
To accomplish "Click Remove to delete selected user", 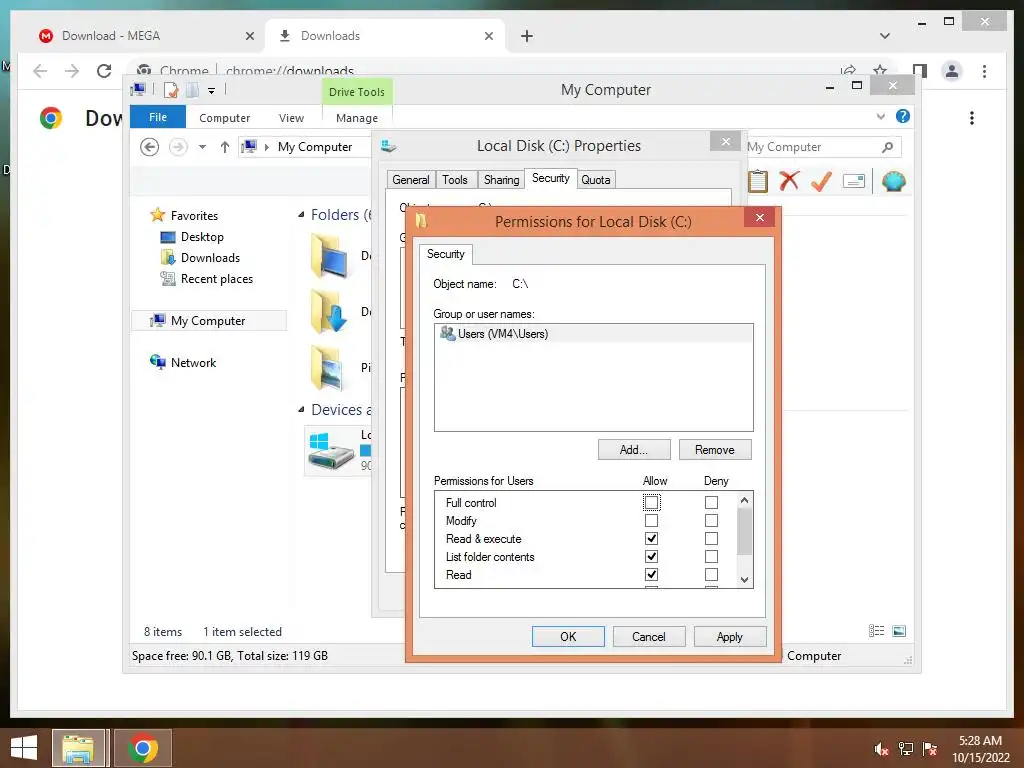I will (x=714, y=450).
